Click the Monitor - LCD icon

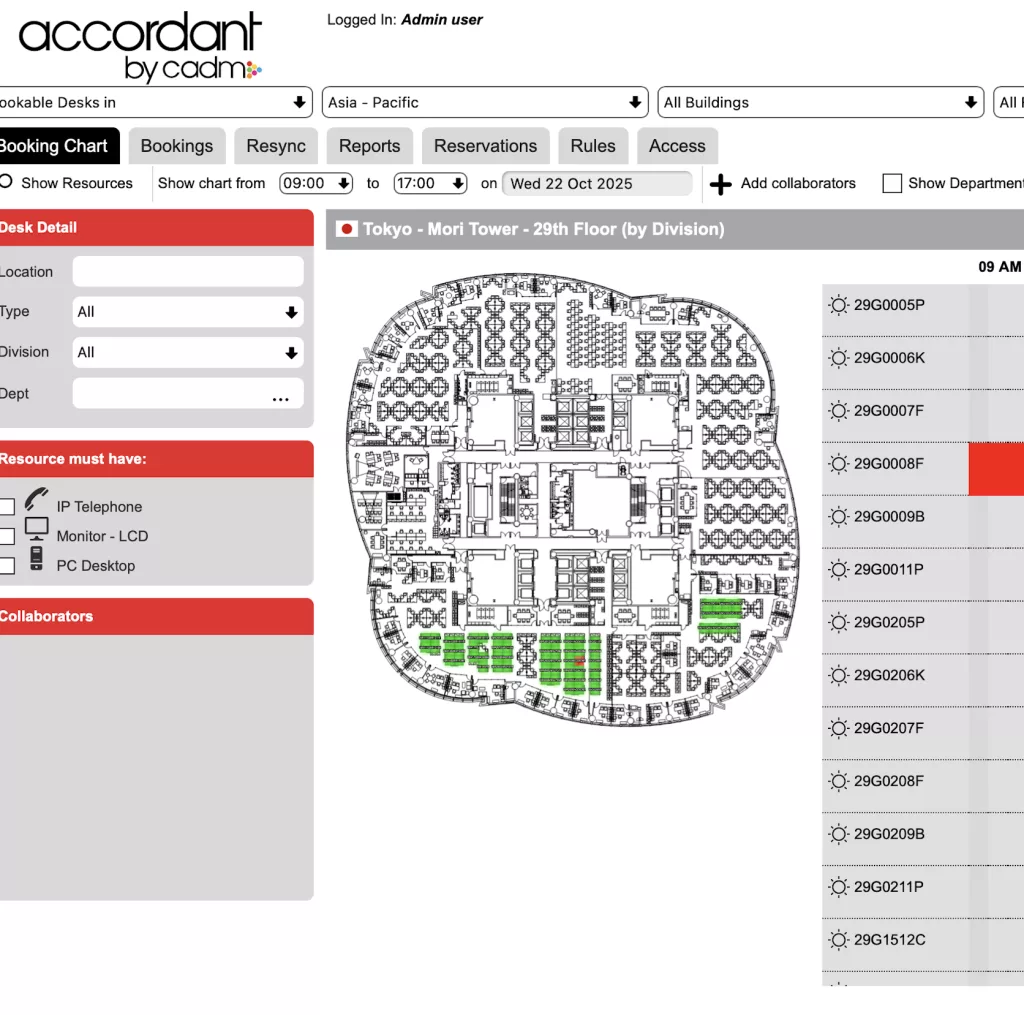pyautogui.click(x=37, y=528)
